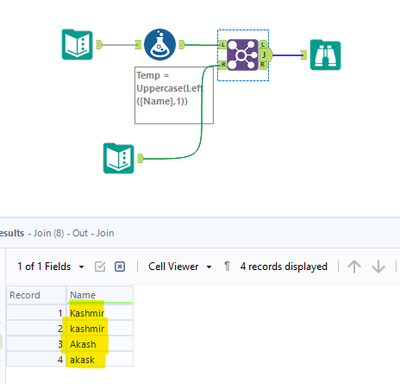Viewport: 400px width, 384px height.
Task: Click the Join tool's J output anchor
Action: pos(265,55)
